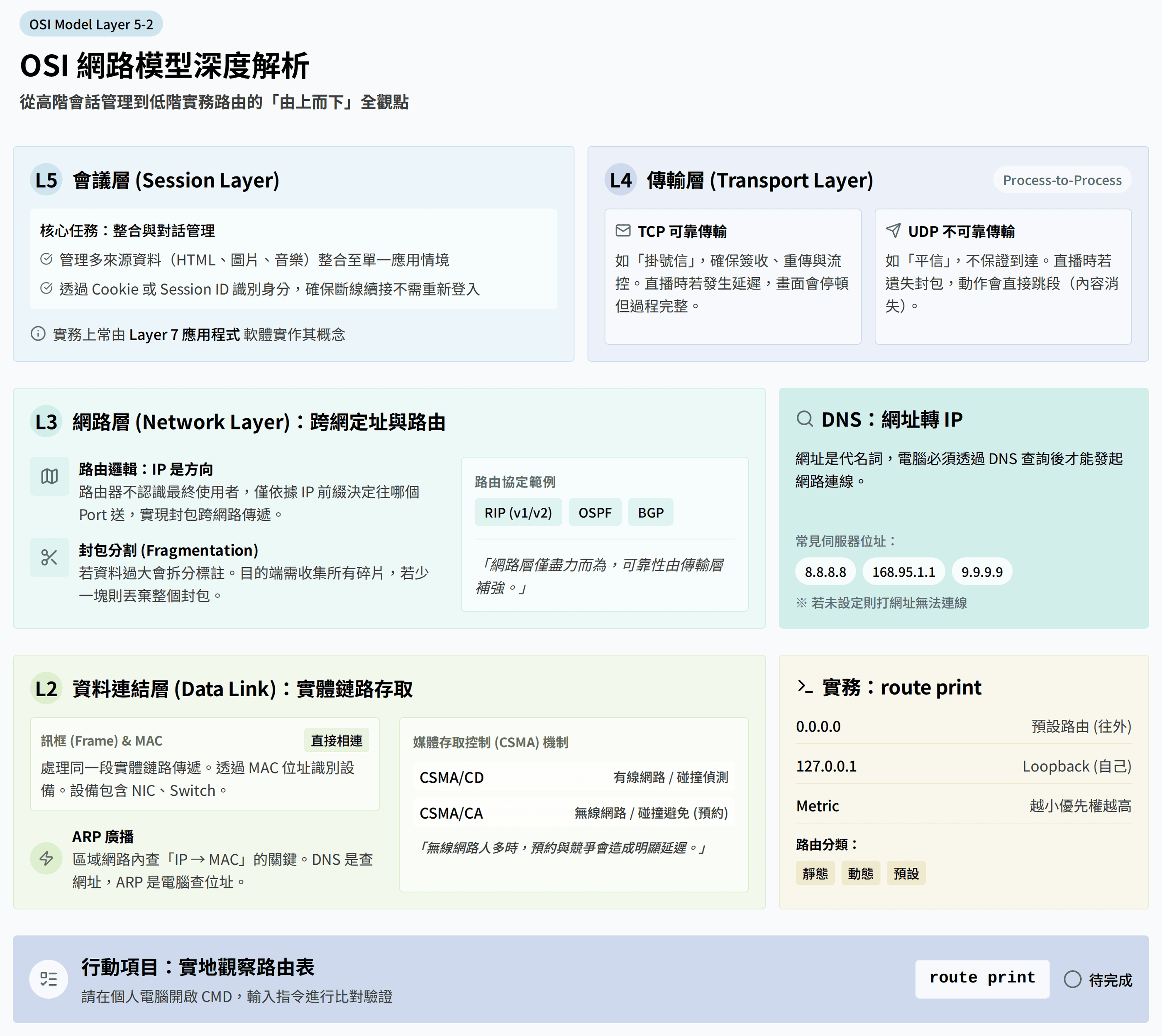Image resolution: width=1162 pixels, height=1036 pixels.
Task: Click the paper plane UDP icon
Action: [893, 231]
